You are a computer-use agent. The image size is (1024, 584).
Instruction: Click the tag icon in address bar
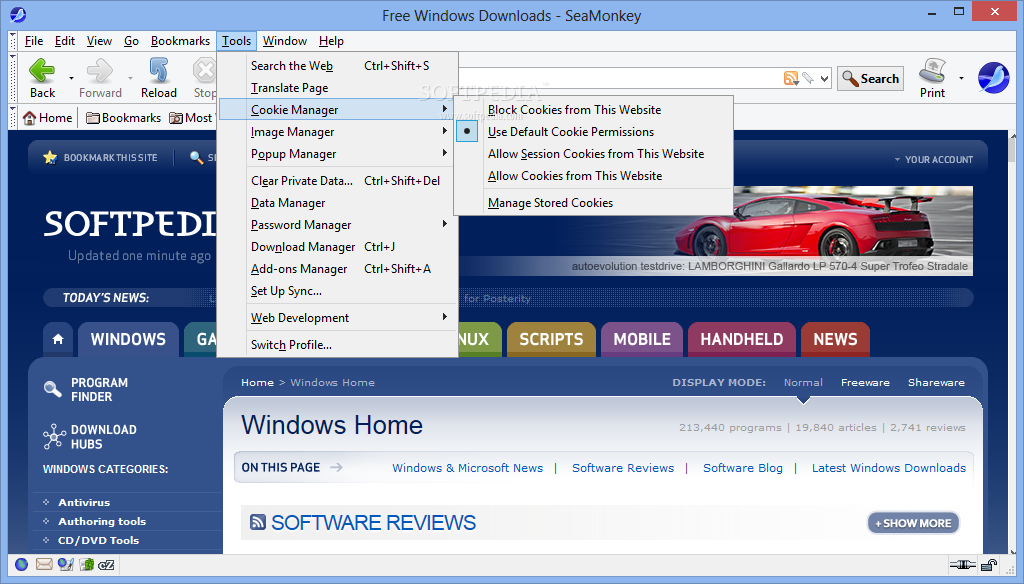(x=808, y=78)
